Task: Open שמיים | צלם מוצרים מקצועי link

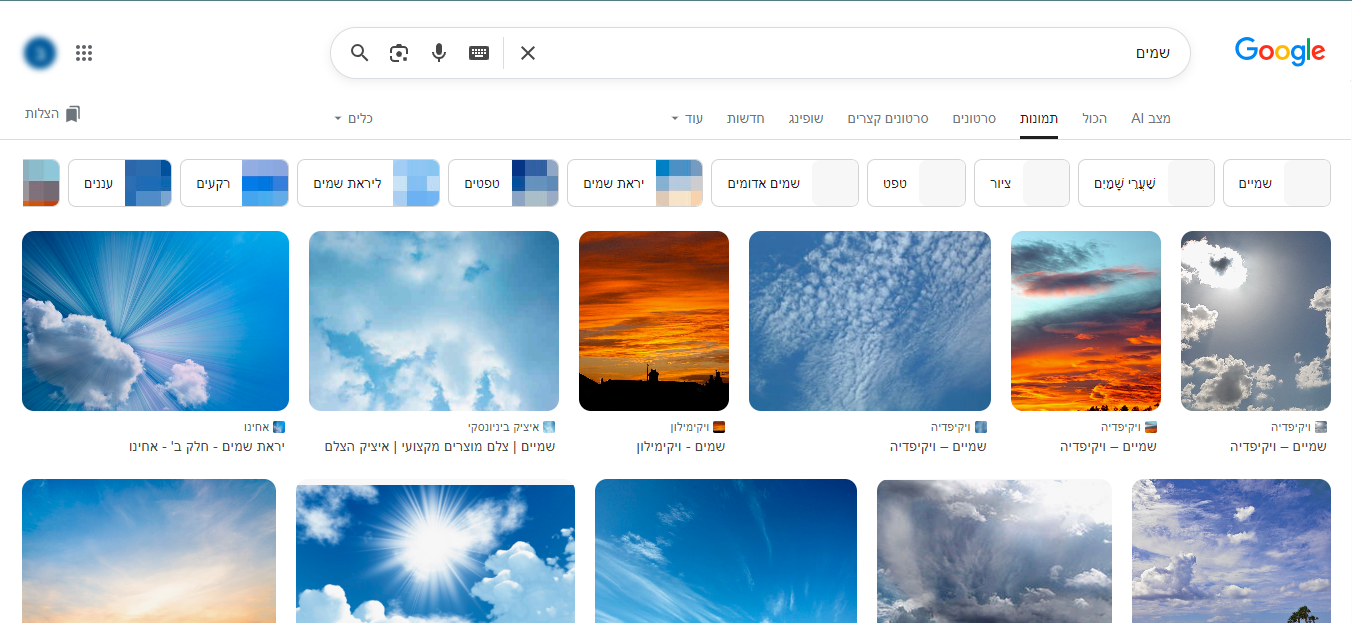Action: pyautogui.click(x=440, y=447)
